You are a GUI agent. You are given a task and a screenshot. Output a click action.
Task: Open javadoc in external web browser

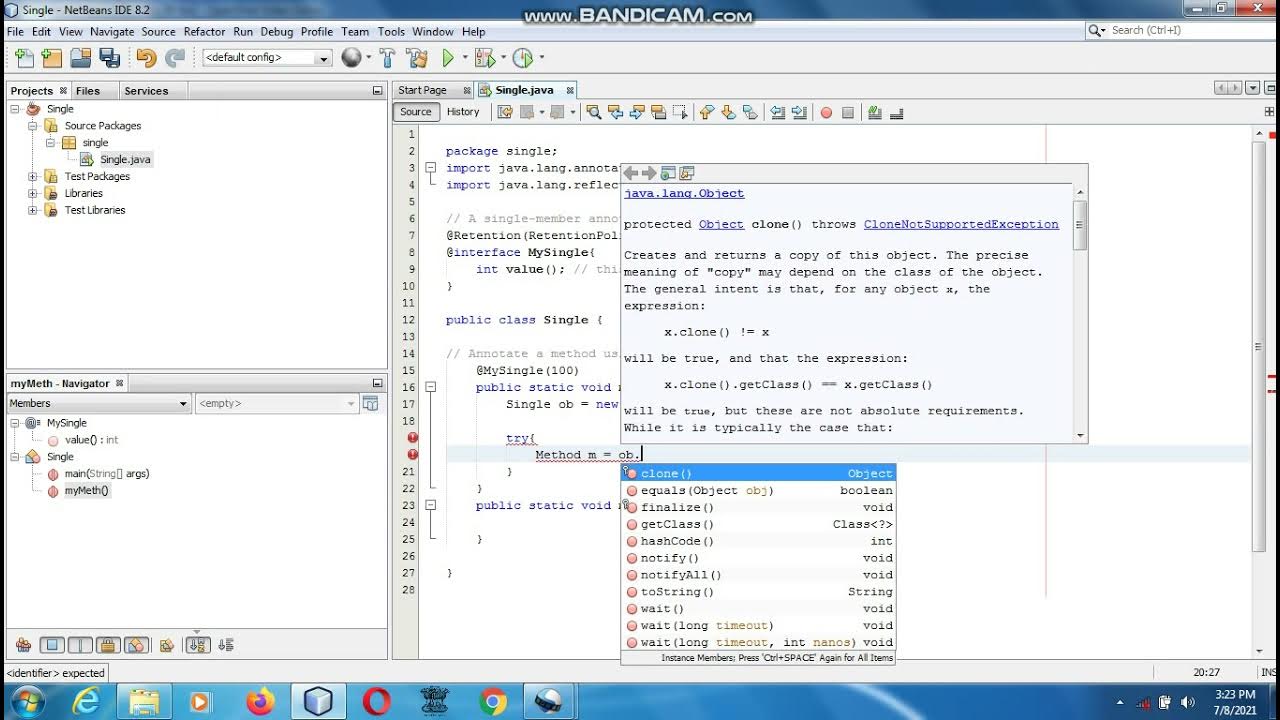(668, 173)
